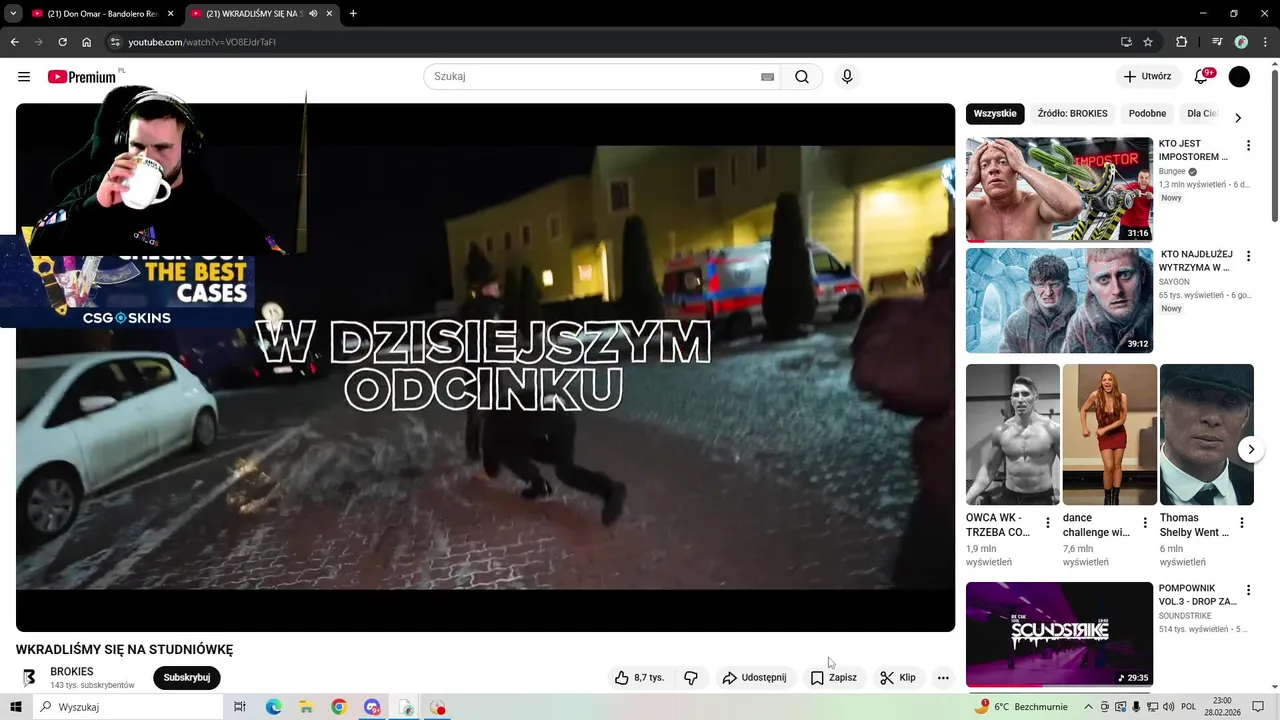The width and height of the screenshot is (1280, 720).
Task: Open the Chrome three-dot menu
Action: (1264, 42)
